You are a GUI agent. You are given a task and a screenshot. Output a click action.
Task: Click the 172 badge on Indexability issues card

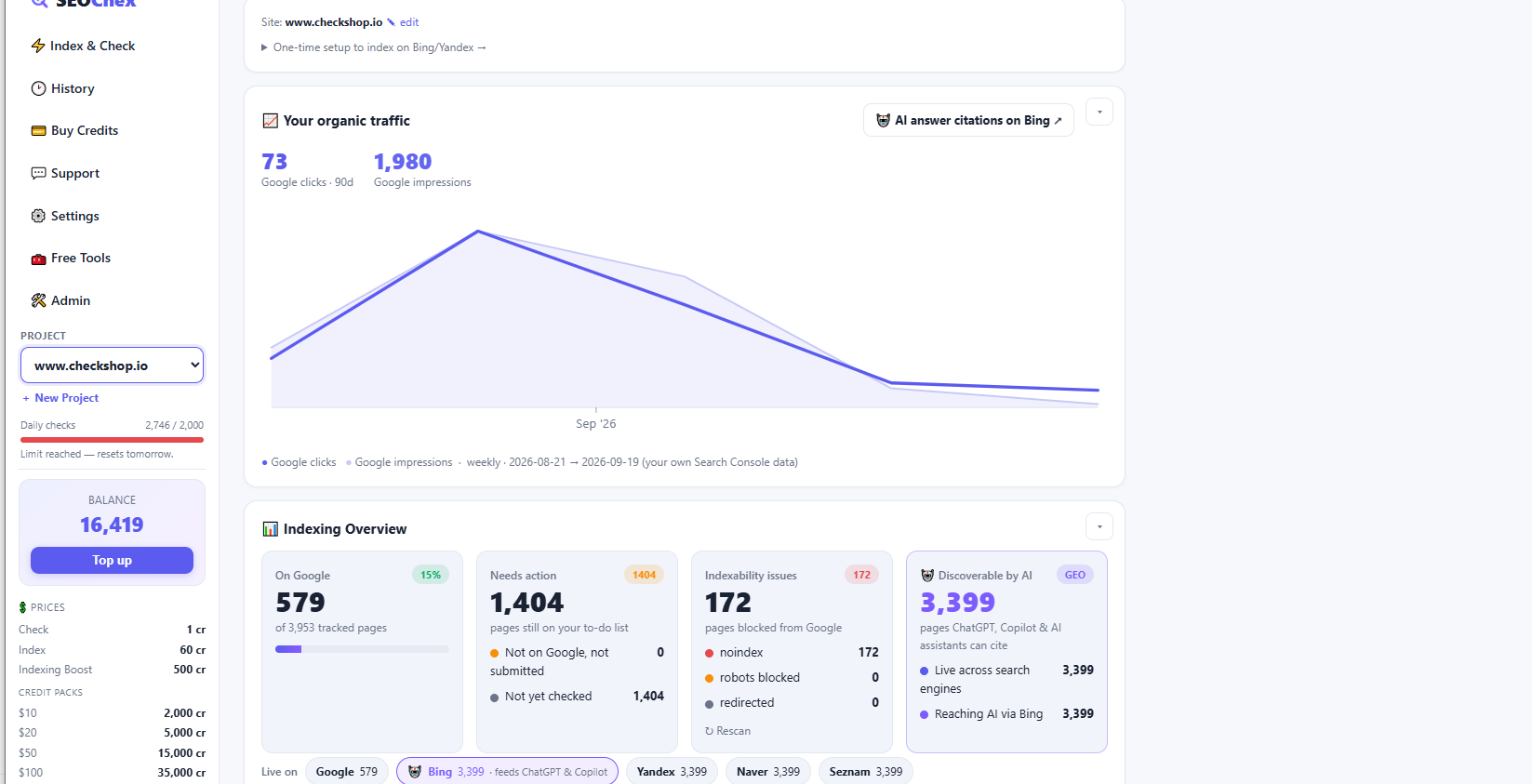point(861,575)
